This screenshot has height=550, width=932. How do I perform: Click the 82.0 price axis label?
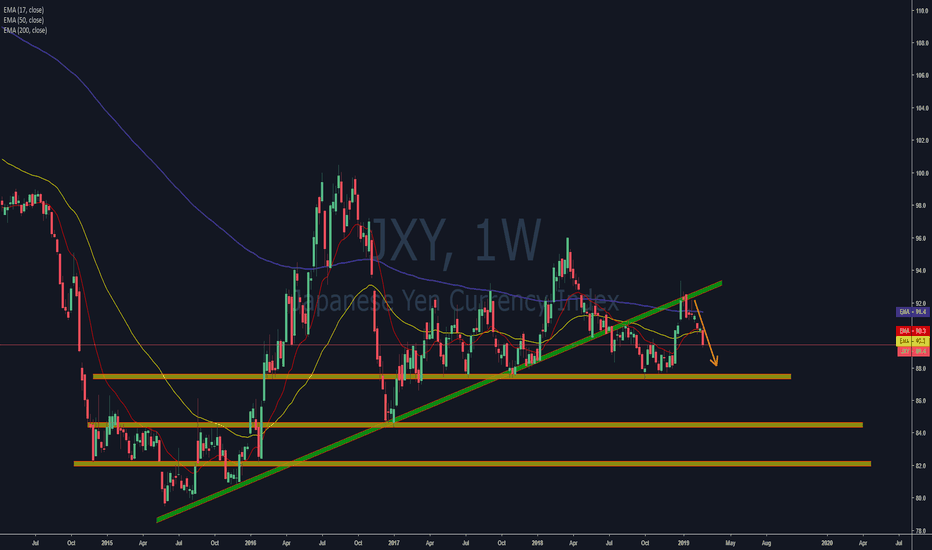(922, 466)
